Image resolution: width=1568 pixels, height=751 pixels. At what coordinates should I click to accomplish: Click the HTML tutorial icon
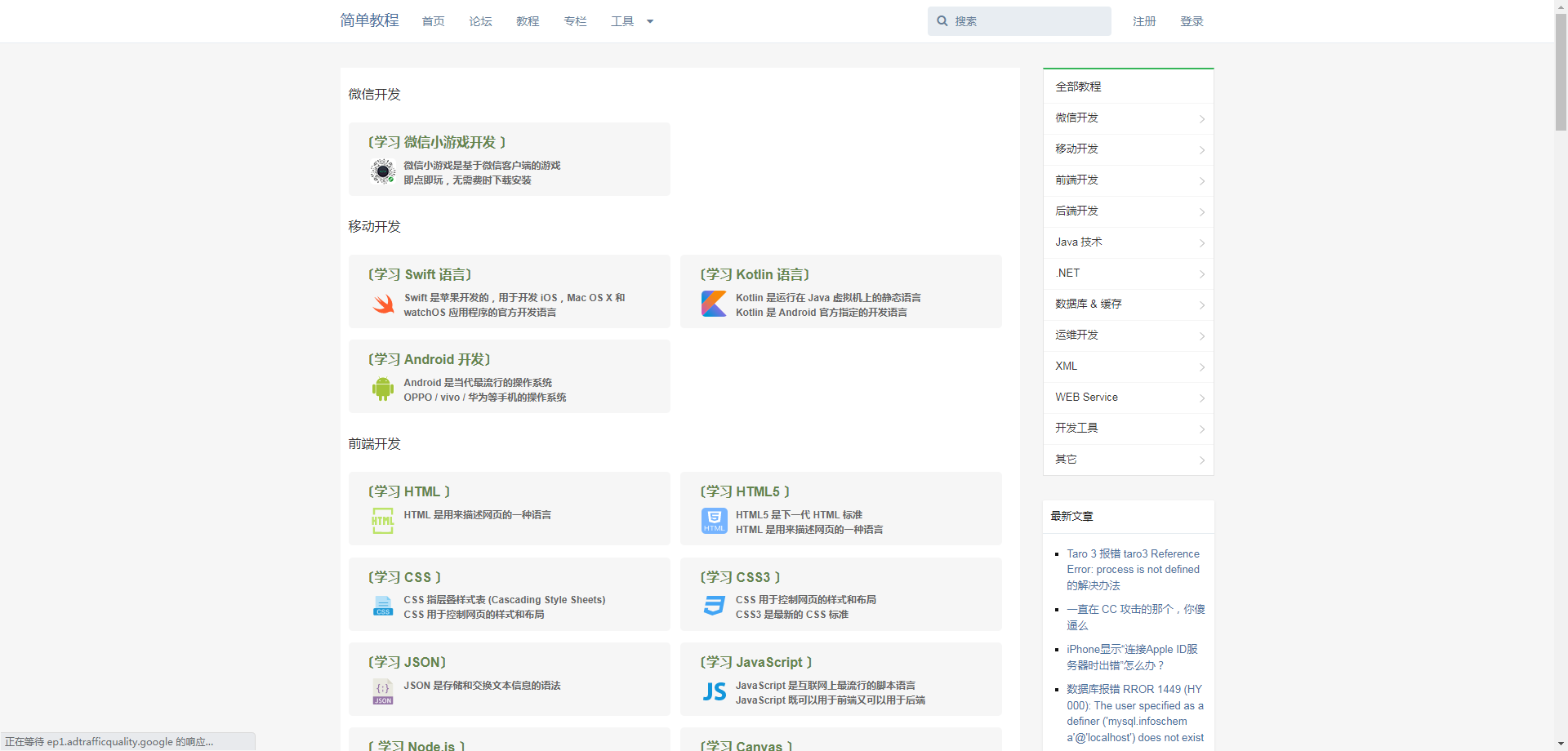(x=383, y=520)
